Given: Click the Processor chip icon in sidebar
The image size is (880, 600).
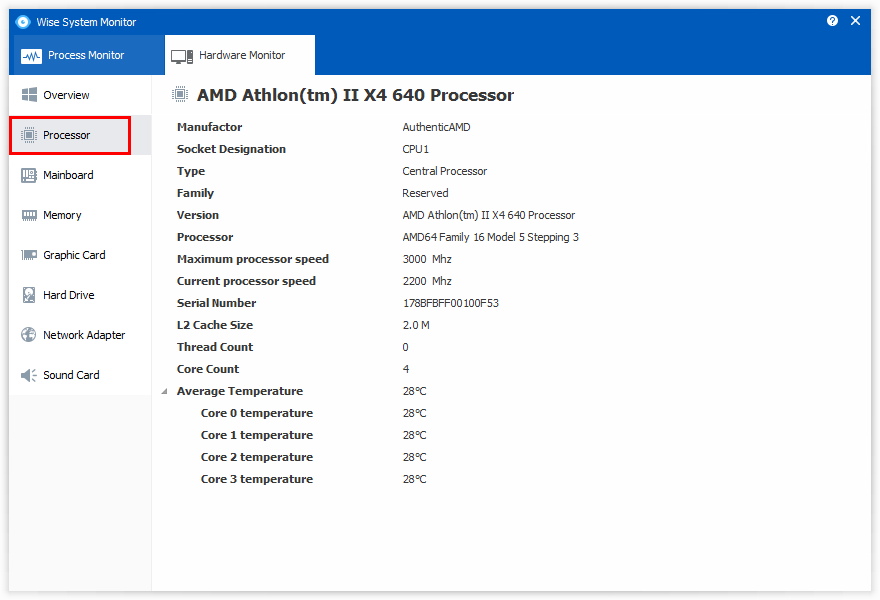Looking at the screenshot, I should pos(29,135).
